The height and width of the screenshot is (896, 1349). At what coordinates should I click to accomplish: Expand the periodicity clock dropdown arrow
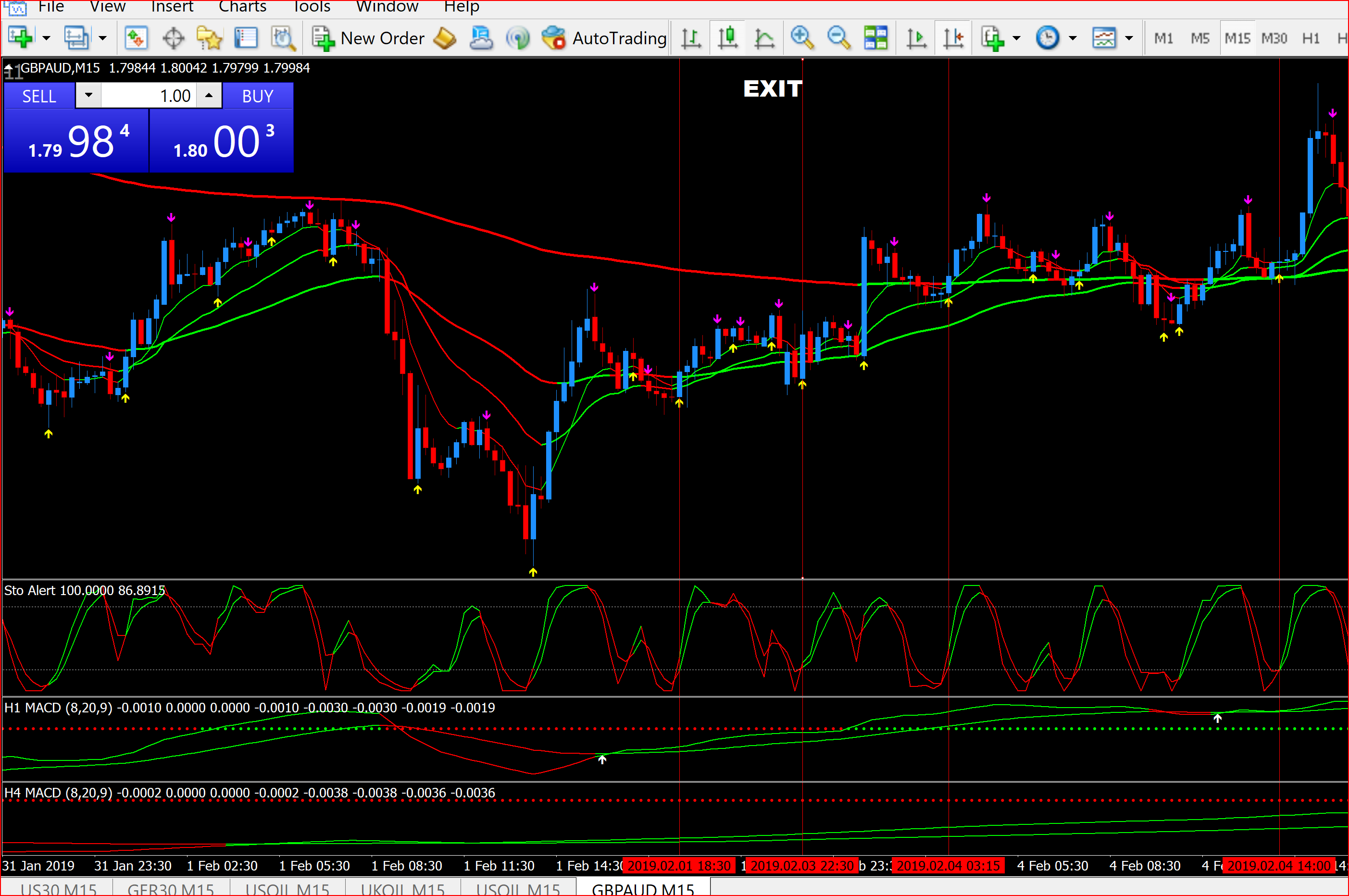tap(1073, 37)
